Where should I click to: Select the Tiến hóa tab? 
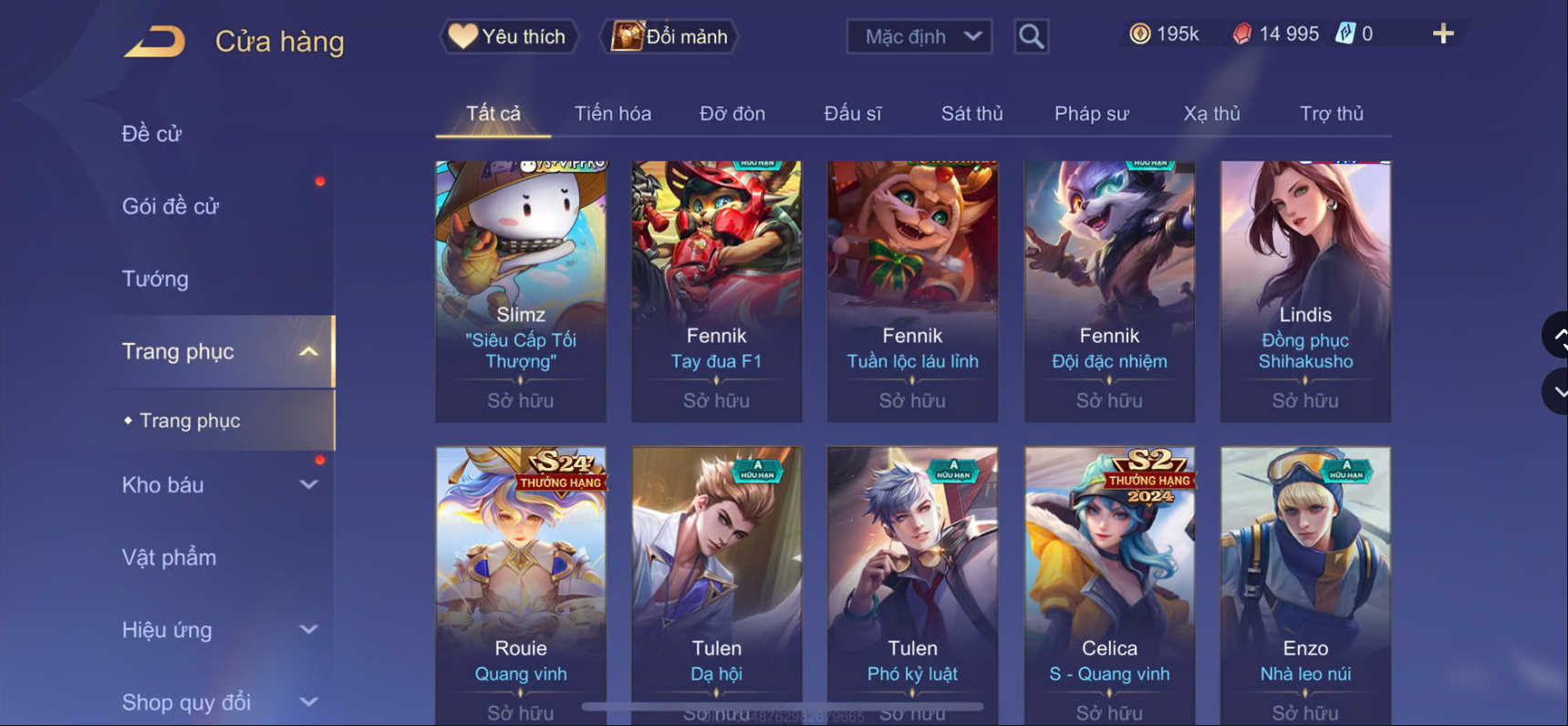613,114
